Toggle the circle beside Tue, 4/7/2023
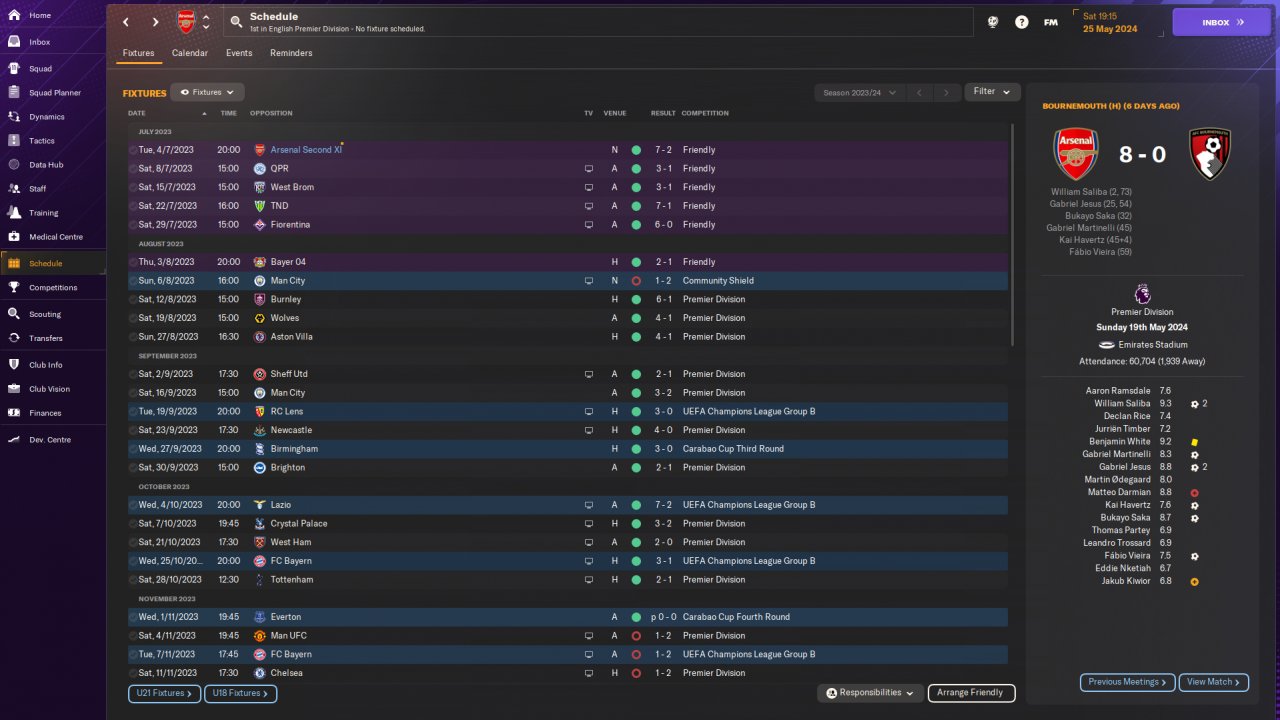 tap(133, 150)
